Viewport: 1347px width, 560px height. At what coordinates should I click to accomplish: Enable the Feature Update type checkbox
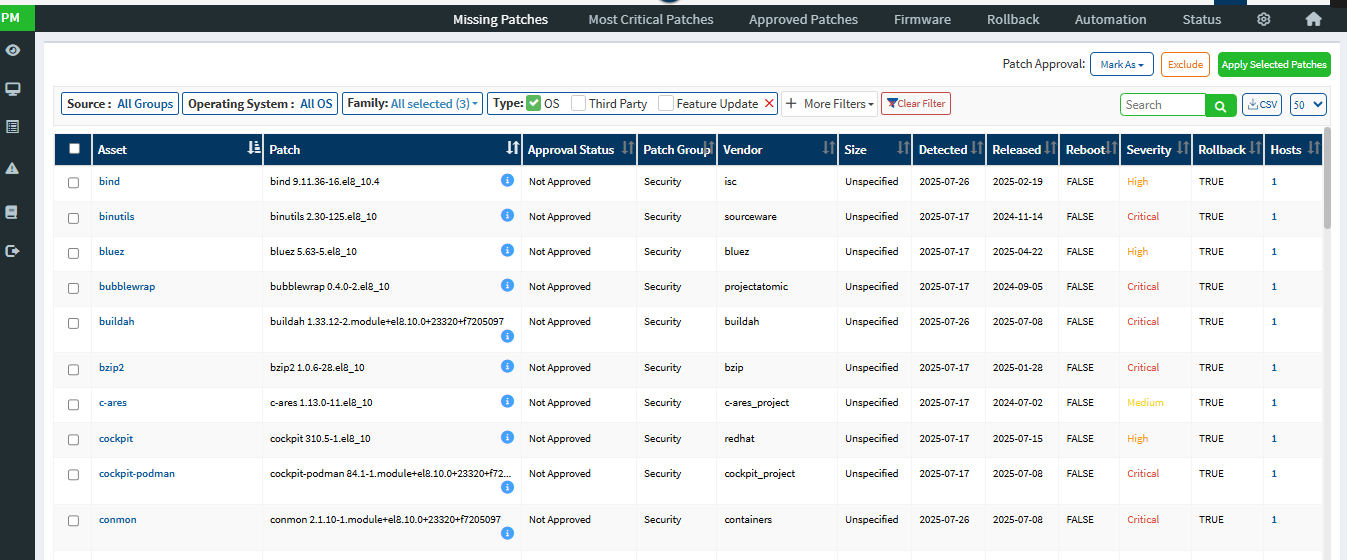click(666, 103)
